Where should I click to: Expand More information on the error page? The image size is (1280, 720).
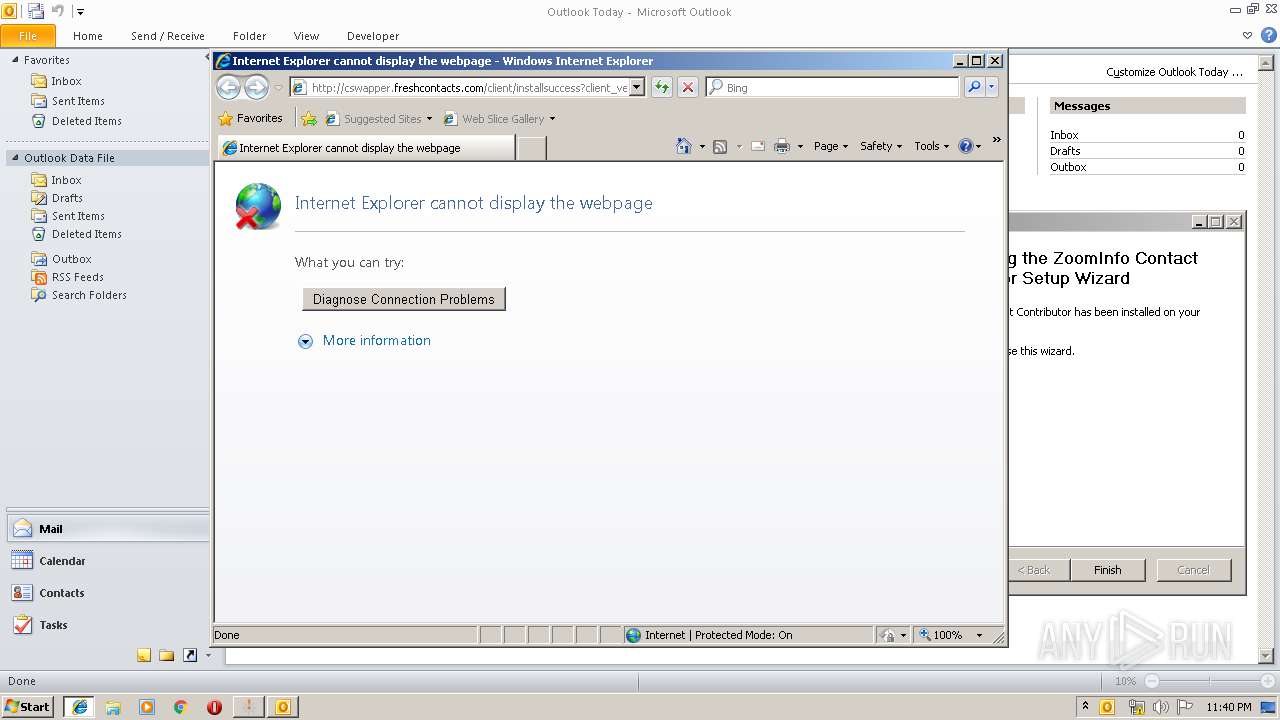coord(365,341)
